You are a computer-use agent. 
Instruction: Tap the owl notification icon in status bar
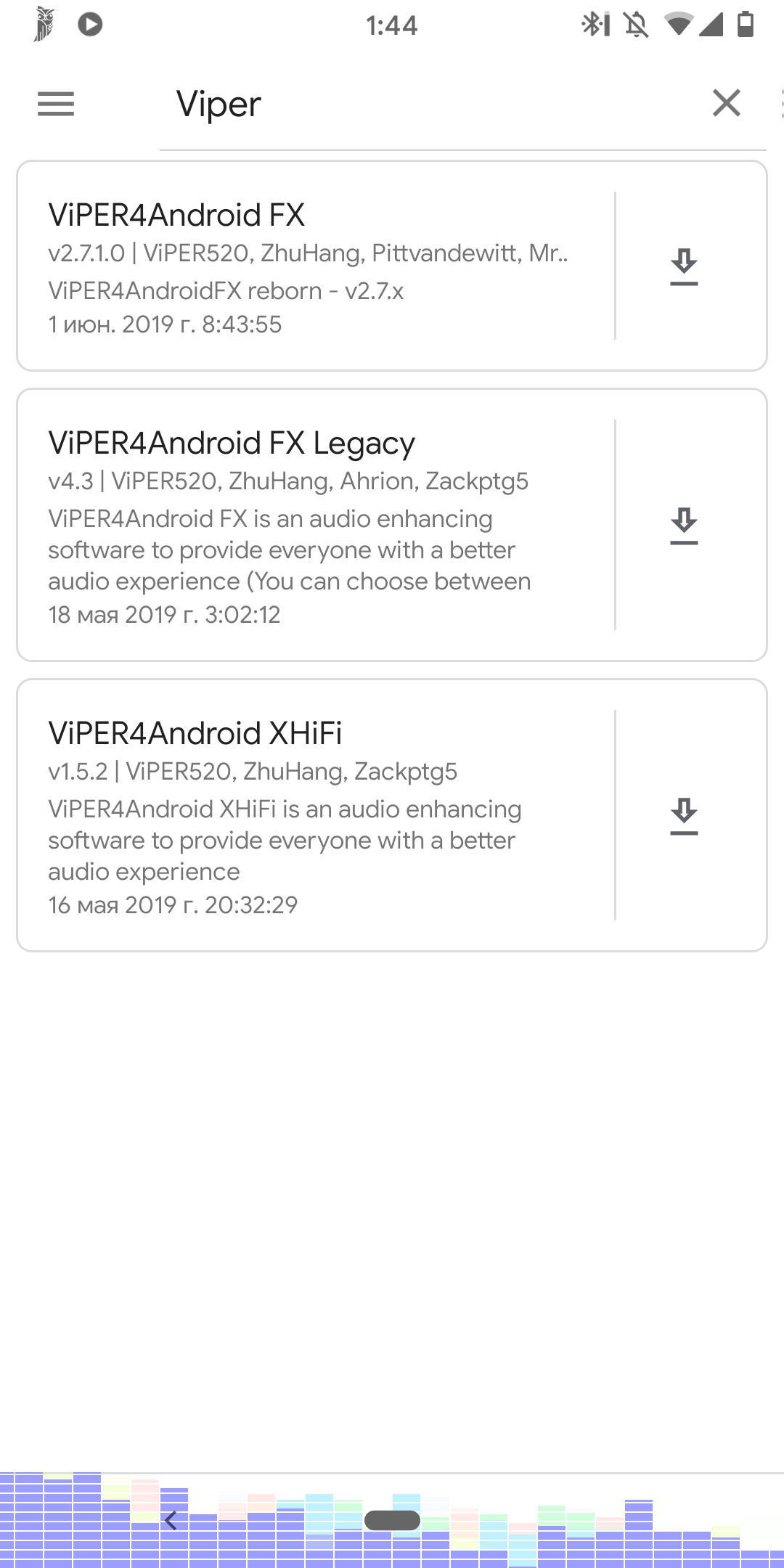point(44,25)
